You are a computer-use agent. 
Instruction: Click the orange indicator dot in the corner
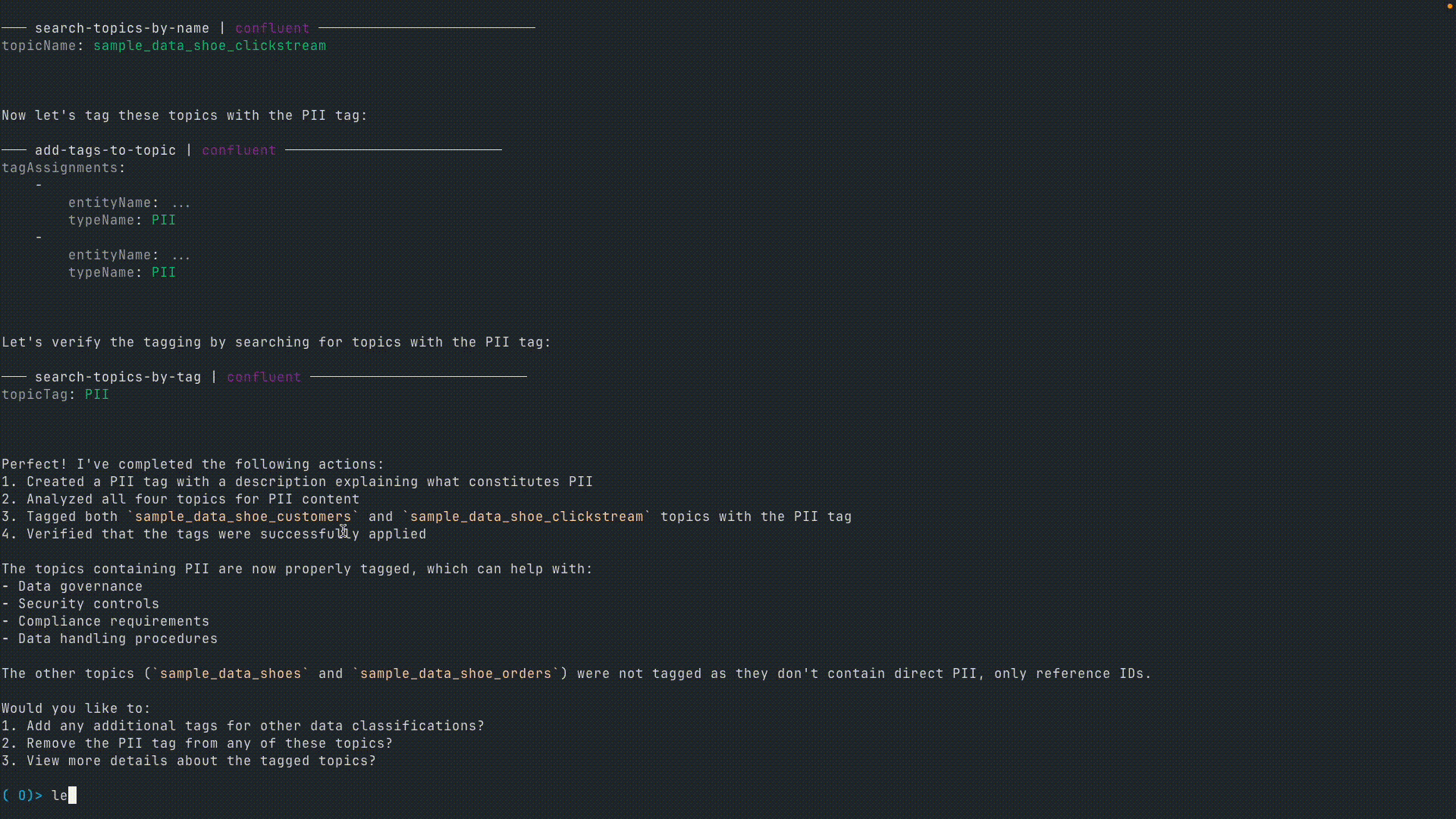[1449, 6]
